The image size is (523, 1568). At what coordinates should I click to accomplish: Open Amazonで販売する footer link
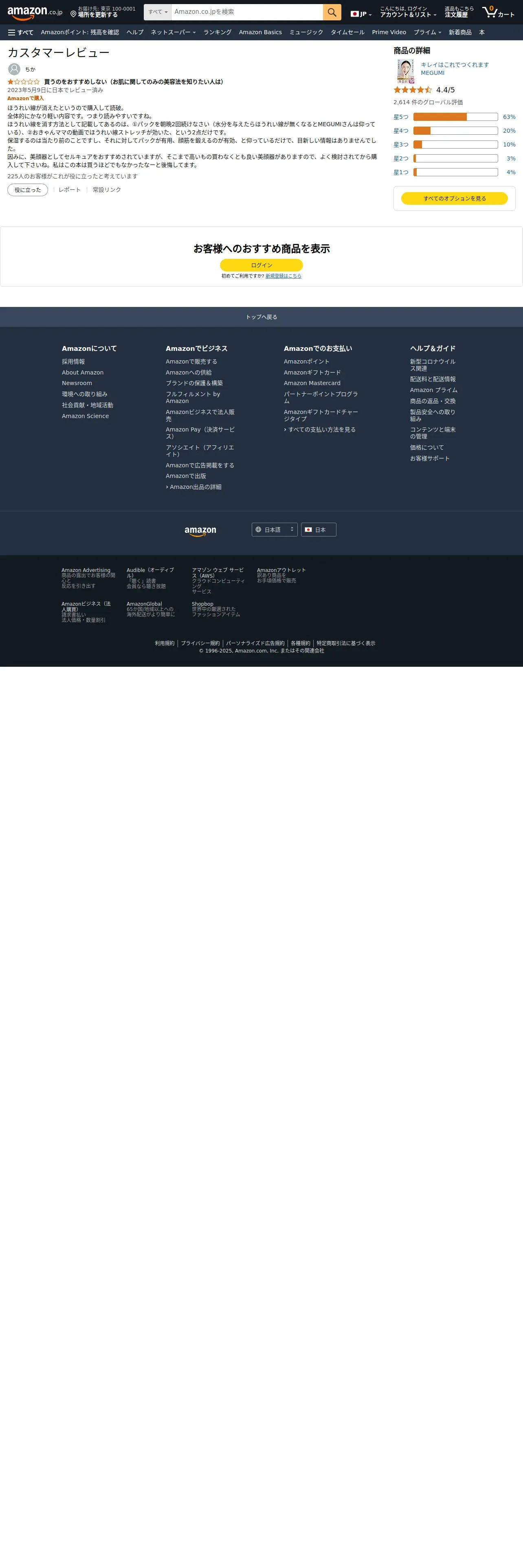pos(191,361)
